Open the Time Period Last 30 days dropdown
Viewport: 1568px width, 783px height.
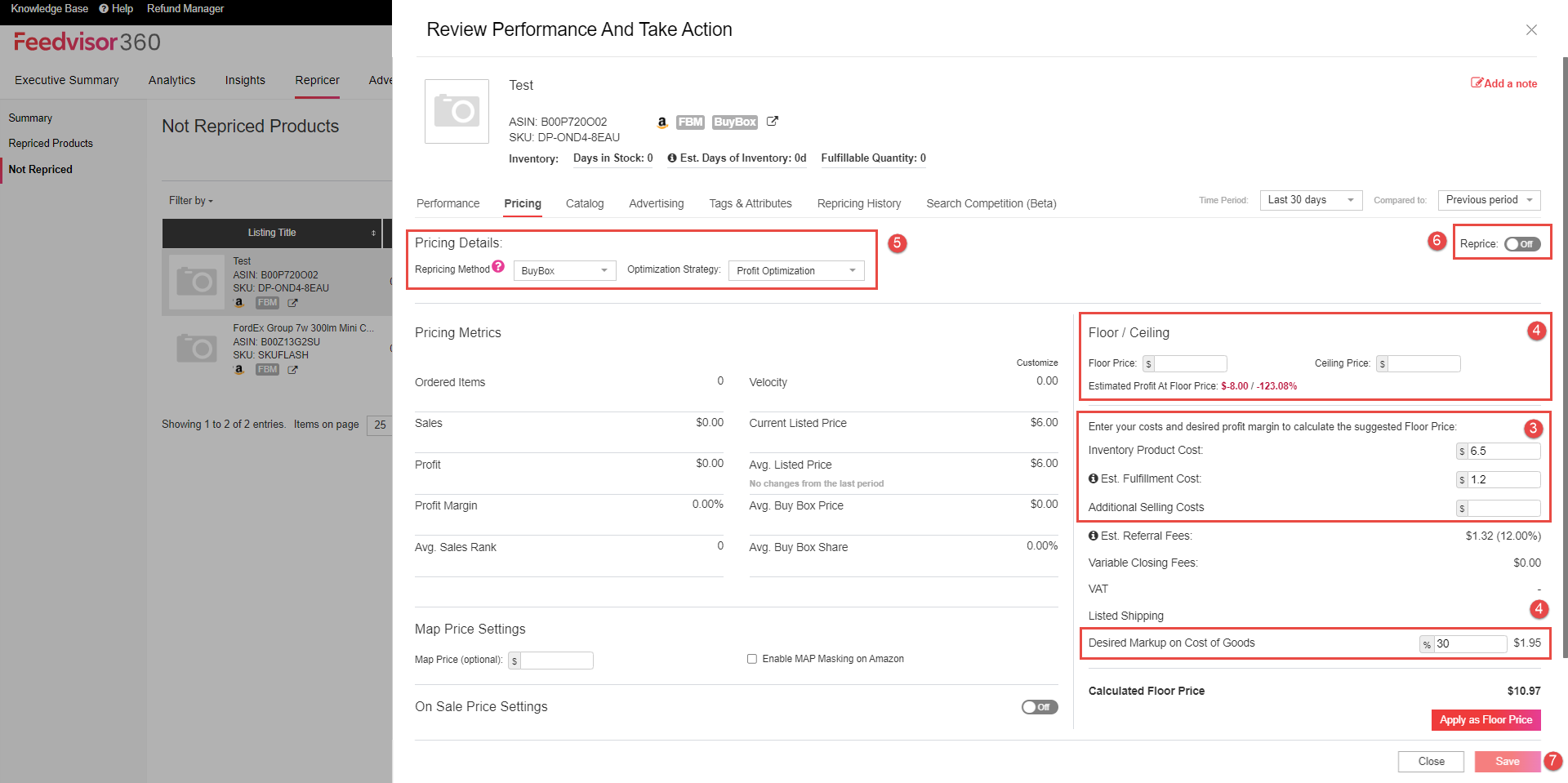pyautogui.click(x=1311, y=200)
